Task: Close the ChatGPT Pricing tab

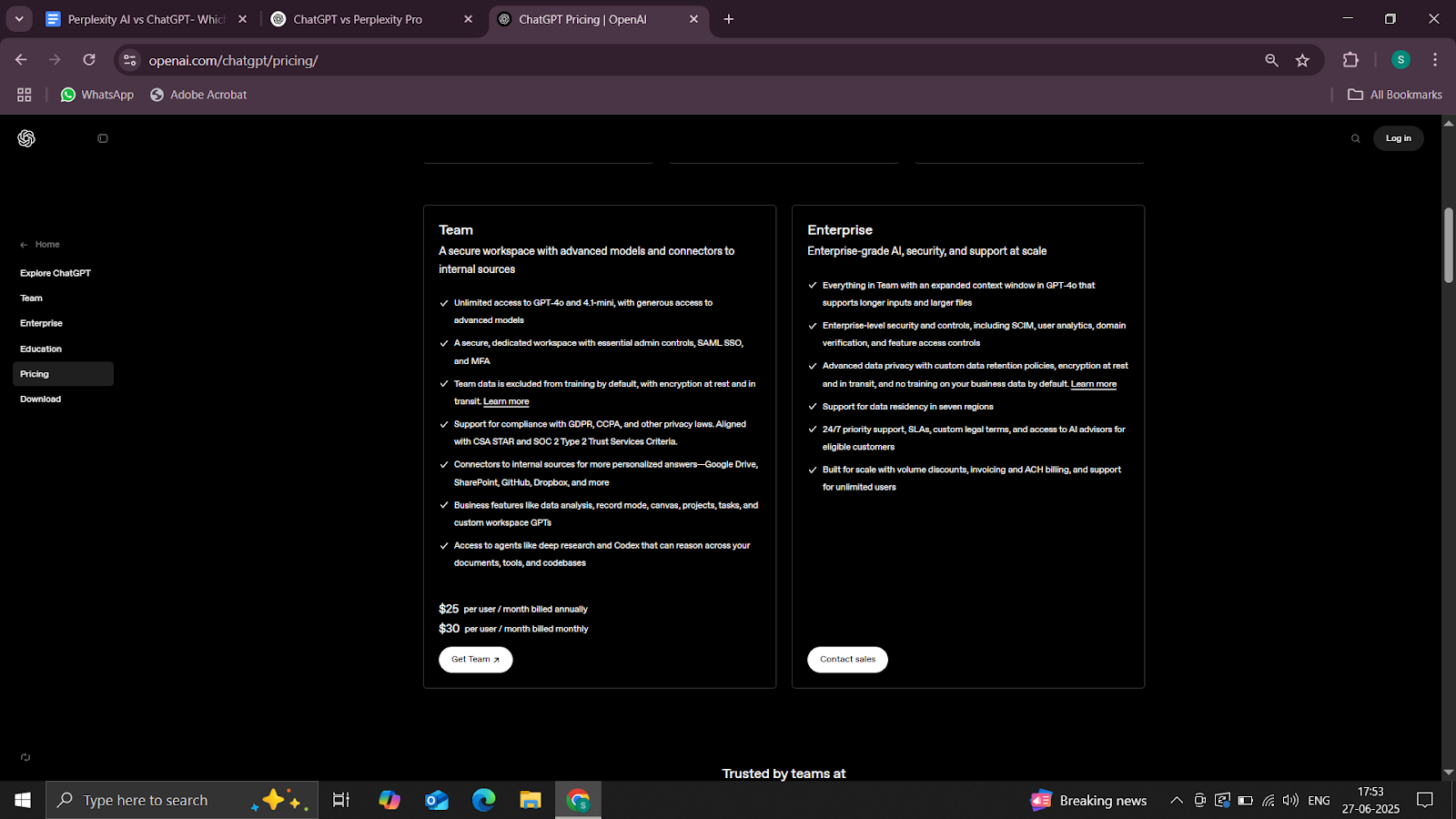Action: (693, 19)
